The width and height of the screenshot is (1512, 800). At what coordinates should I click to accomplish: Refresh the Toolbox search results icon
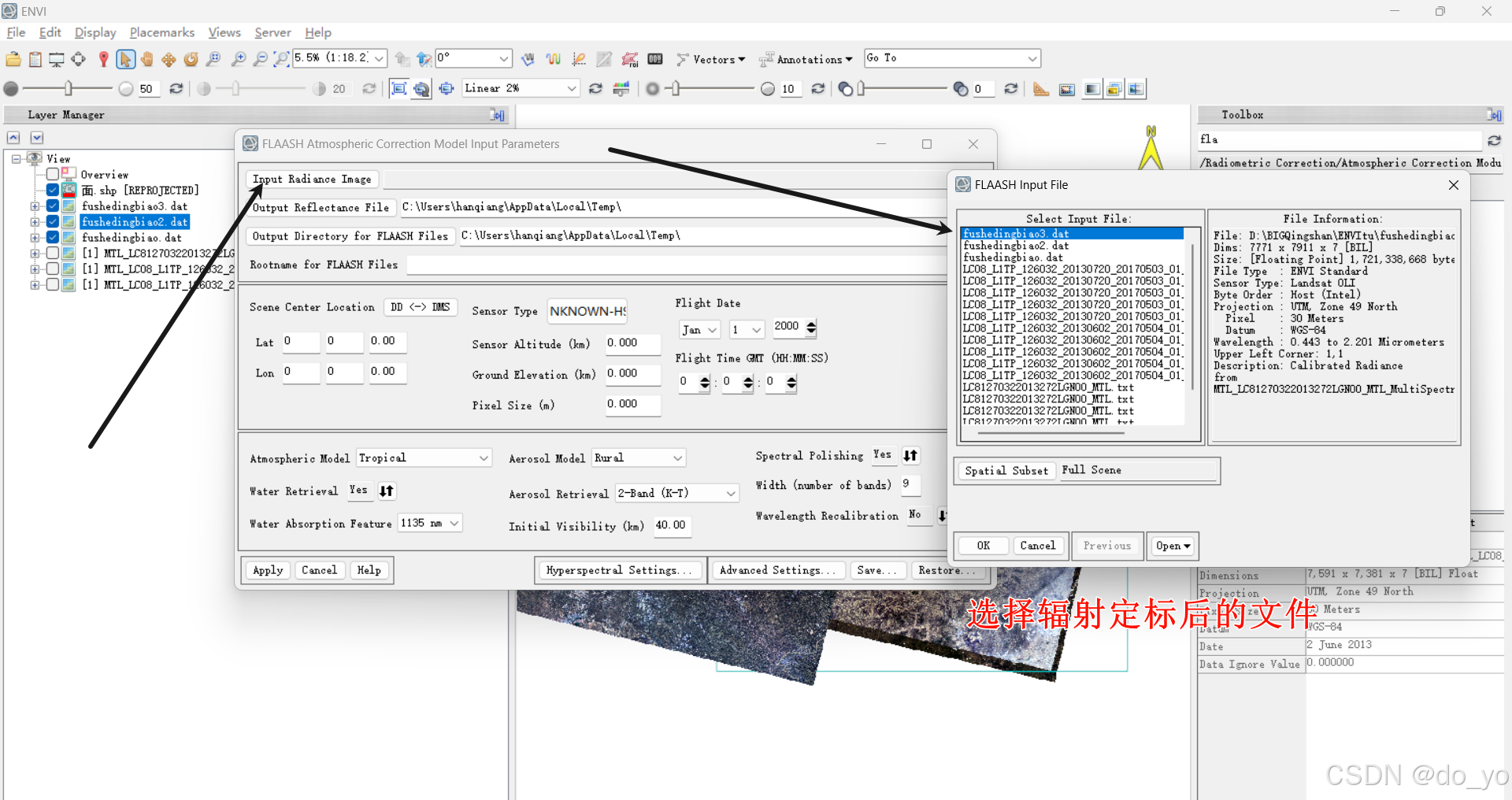(x=1494, y=140)
